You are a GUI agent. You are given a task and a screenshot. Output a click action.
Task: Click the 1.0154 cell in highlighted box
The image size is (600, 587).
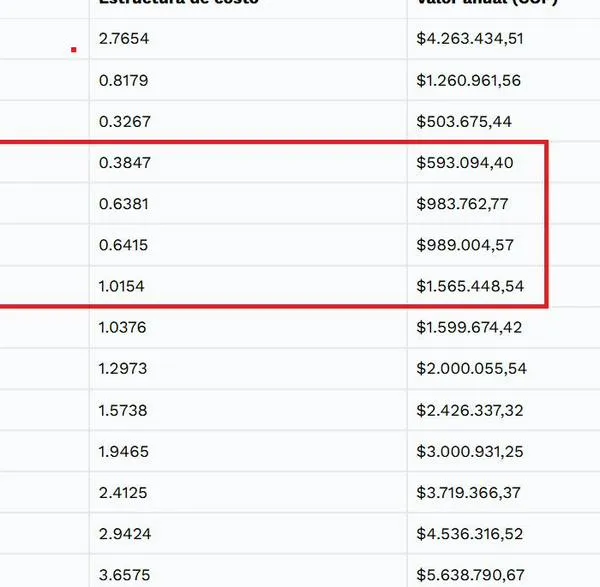pyautogui.click(x=122, y=286)
